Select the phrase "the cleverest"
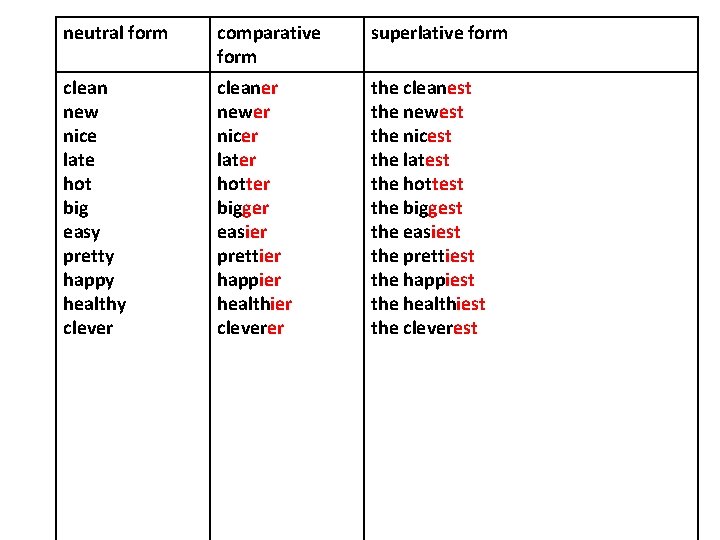The image size is (720, 540). pyautogui.click(x=424, y=328)
